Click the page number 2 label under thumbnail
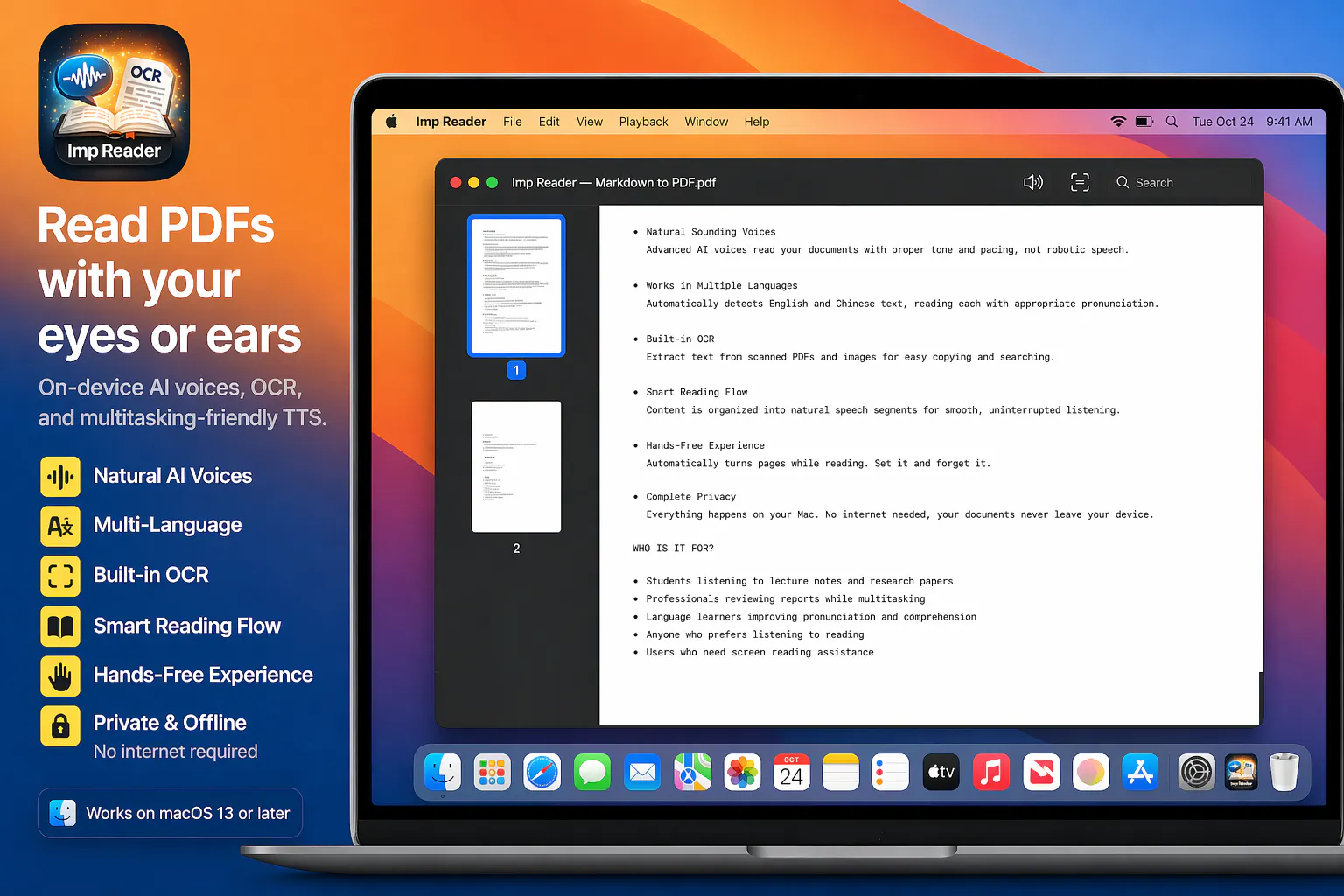Screen dimensions: 1344x896 pyautogui.click(x=516, y=549)
